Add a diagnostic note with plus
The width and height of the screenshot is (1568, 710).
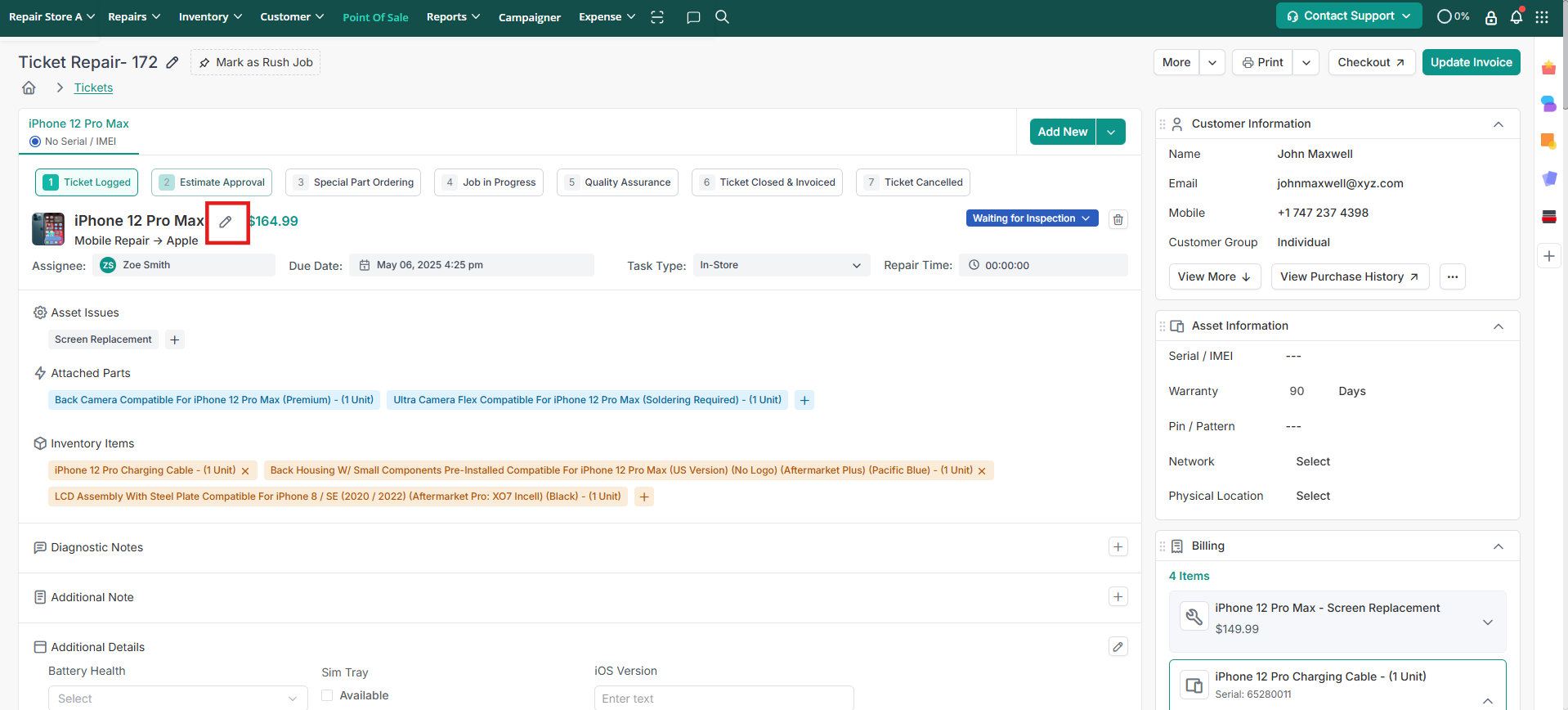coord(1118,547)
